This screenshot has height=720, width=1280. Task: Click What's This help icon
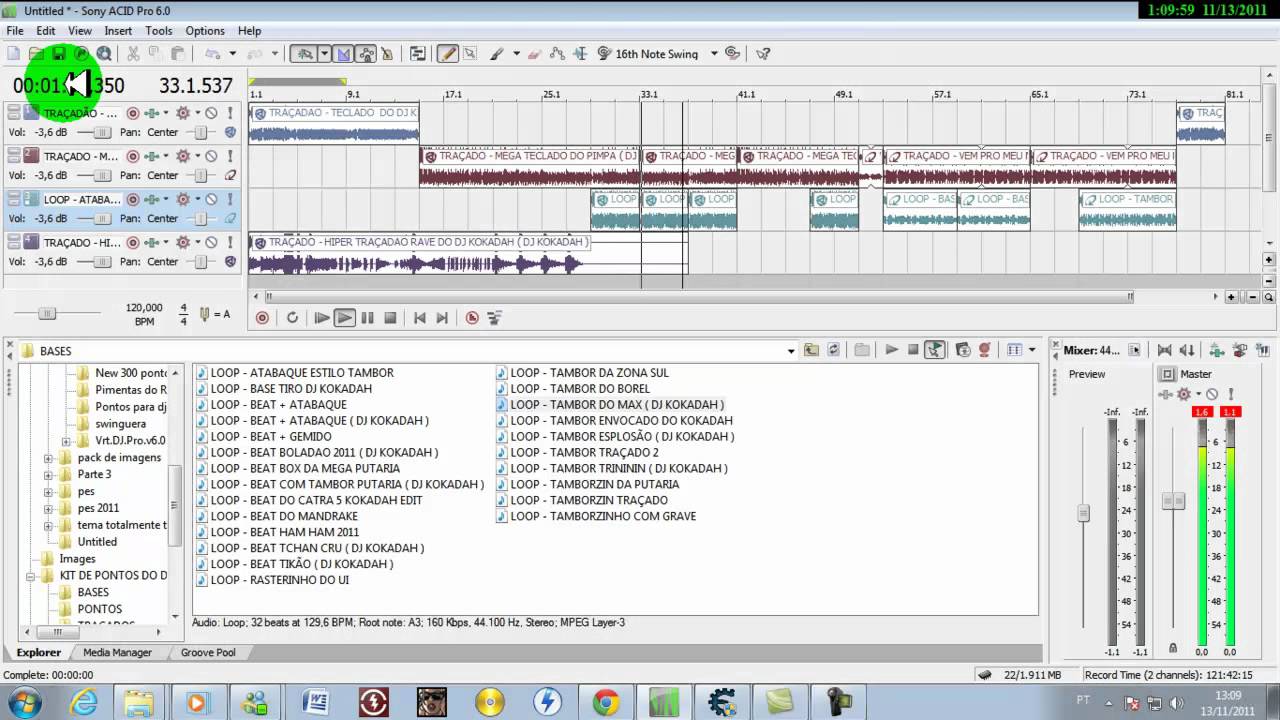pyautogui.click(x=764, y=54)
